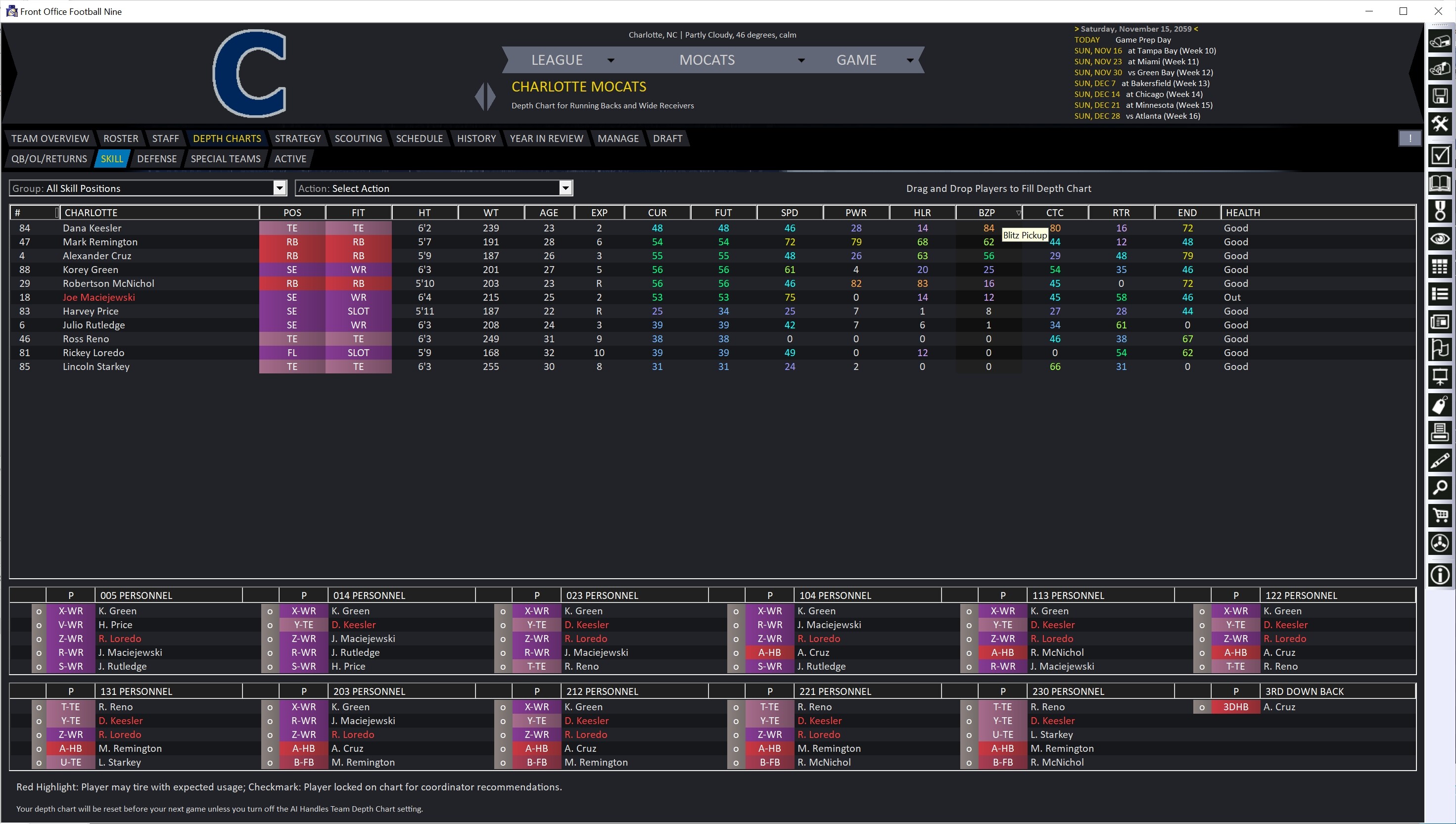Open the Shopping cart transactions icon
1456x824 pixels.
(1441, 514)
